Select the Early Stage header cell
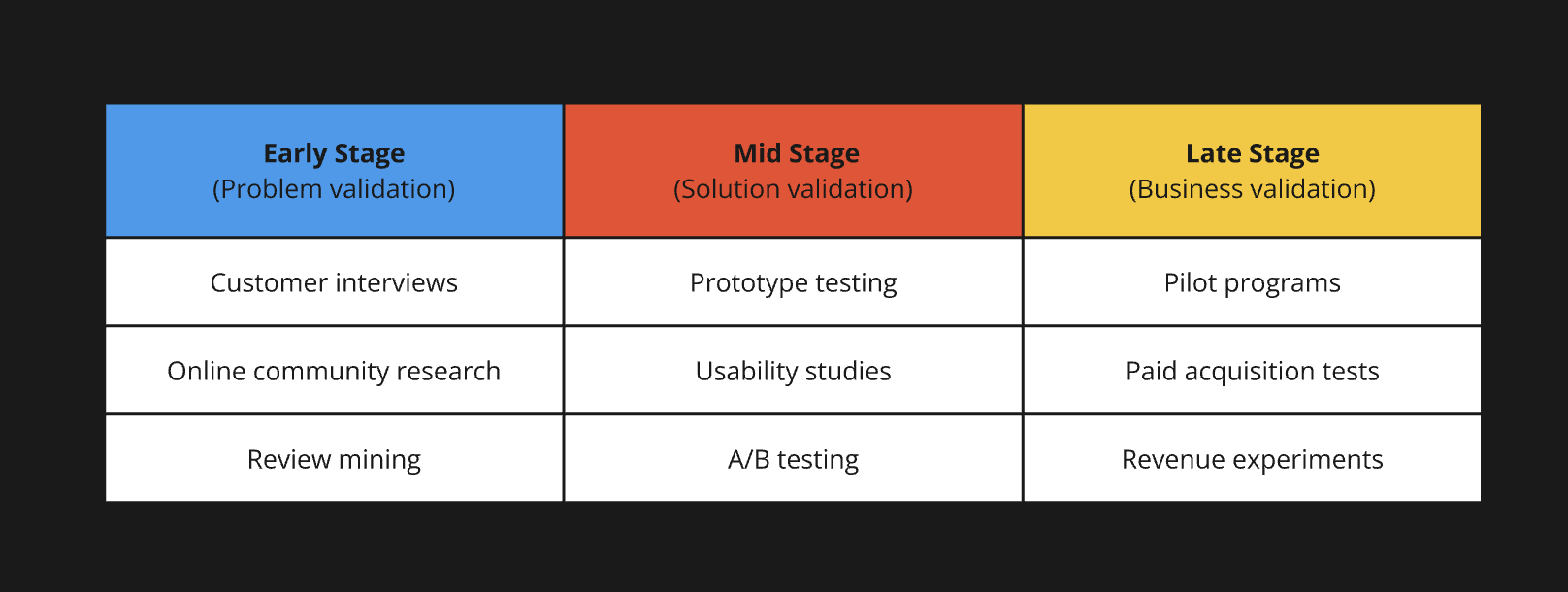This screenshot has height=592, width=1568. 334,171
